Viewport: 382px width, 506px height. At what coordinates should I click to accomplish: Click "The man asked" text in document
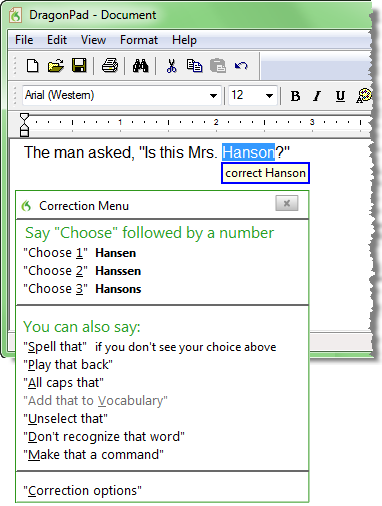click(79, 152)
